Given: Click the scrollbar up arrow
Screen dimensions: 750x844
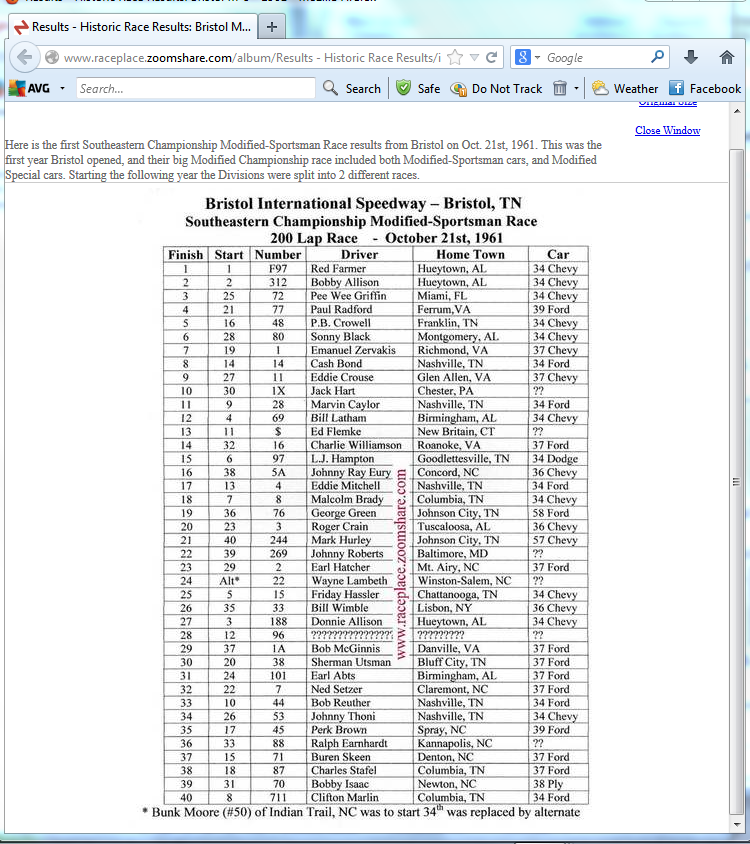Looking at the screenshot, I should [737, 110].
